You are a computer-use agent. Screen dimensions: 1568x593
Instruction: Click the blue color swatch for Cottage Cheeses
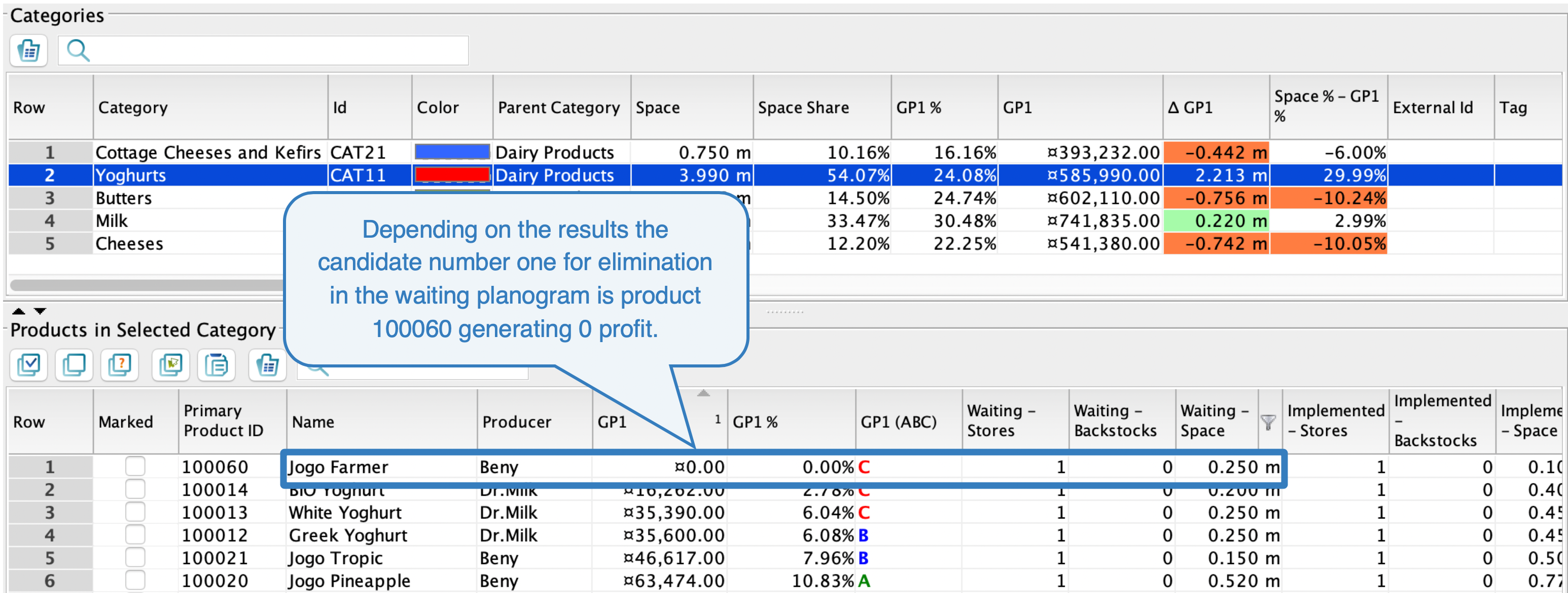(452, 152)
